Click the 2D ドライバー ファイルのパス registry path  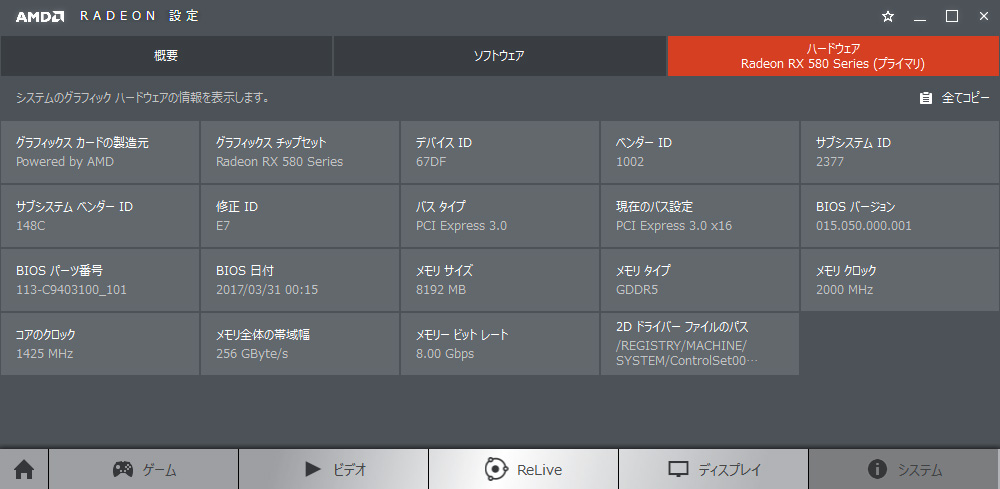coord(688,354)
